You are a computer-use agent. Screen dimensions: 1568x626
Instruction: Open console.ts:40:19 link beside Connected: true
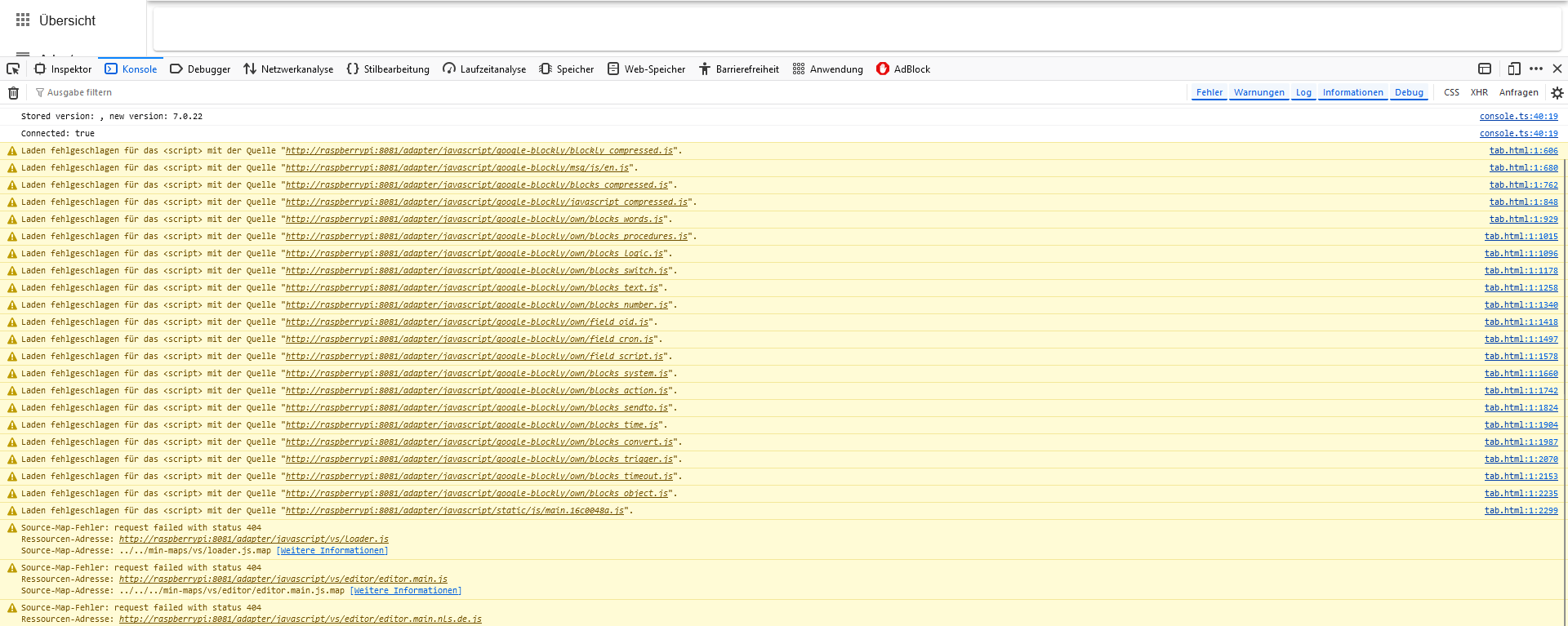pyautogui.click(x=1519, y=134)
